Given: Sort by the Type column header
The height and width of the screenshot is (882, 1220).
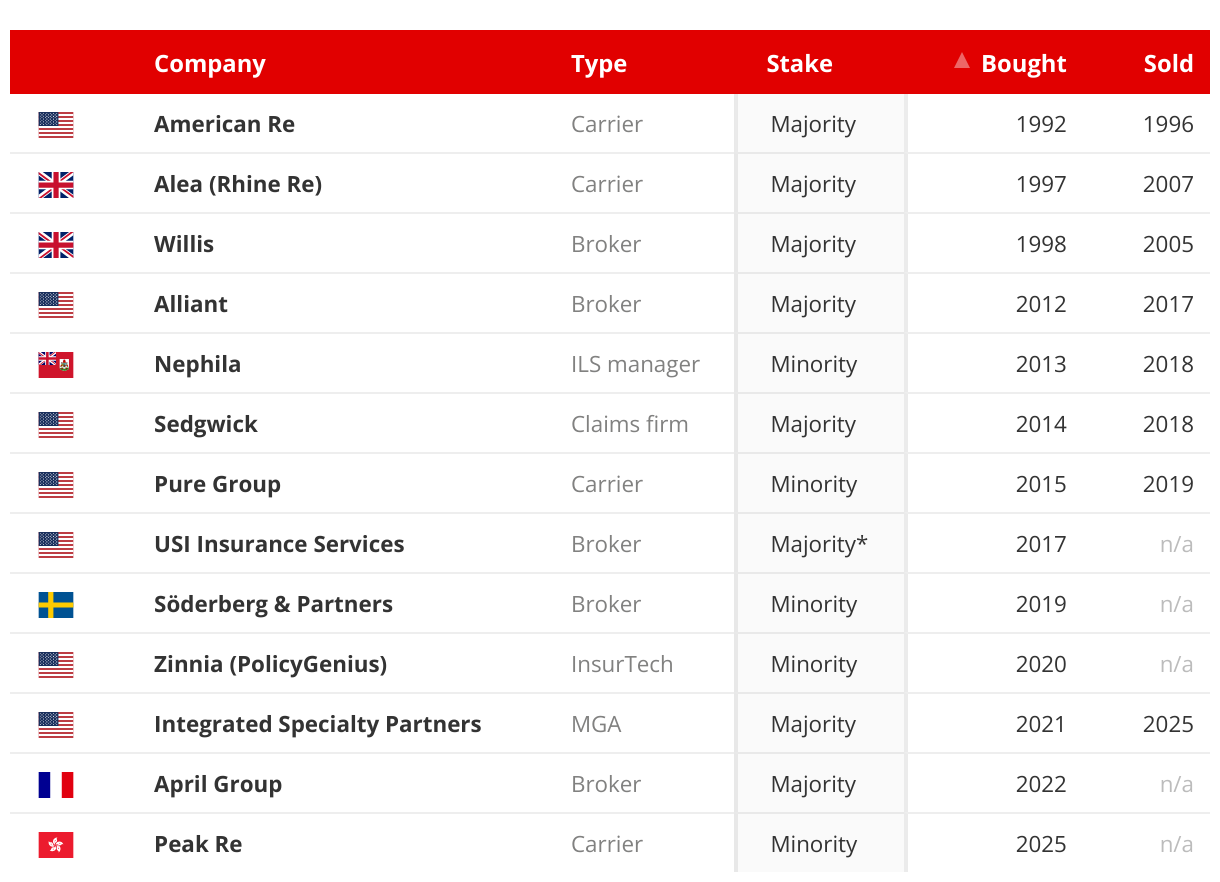Looking at the screenshot, I should tap(599, 64).
